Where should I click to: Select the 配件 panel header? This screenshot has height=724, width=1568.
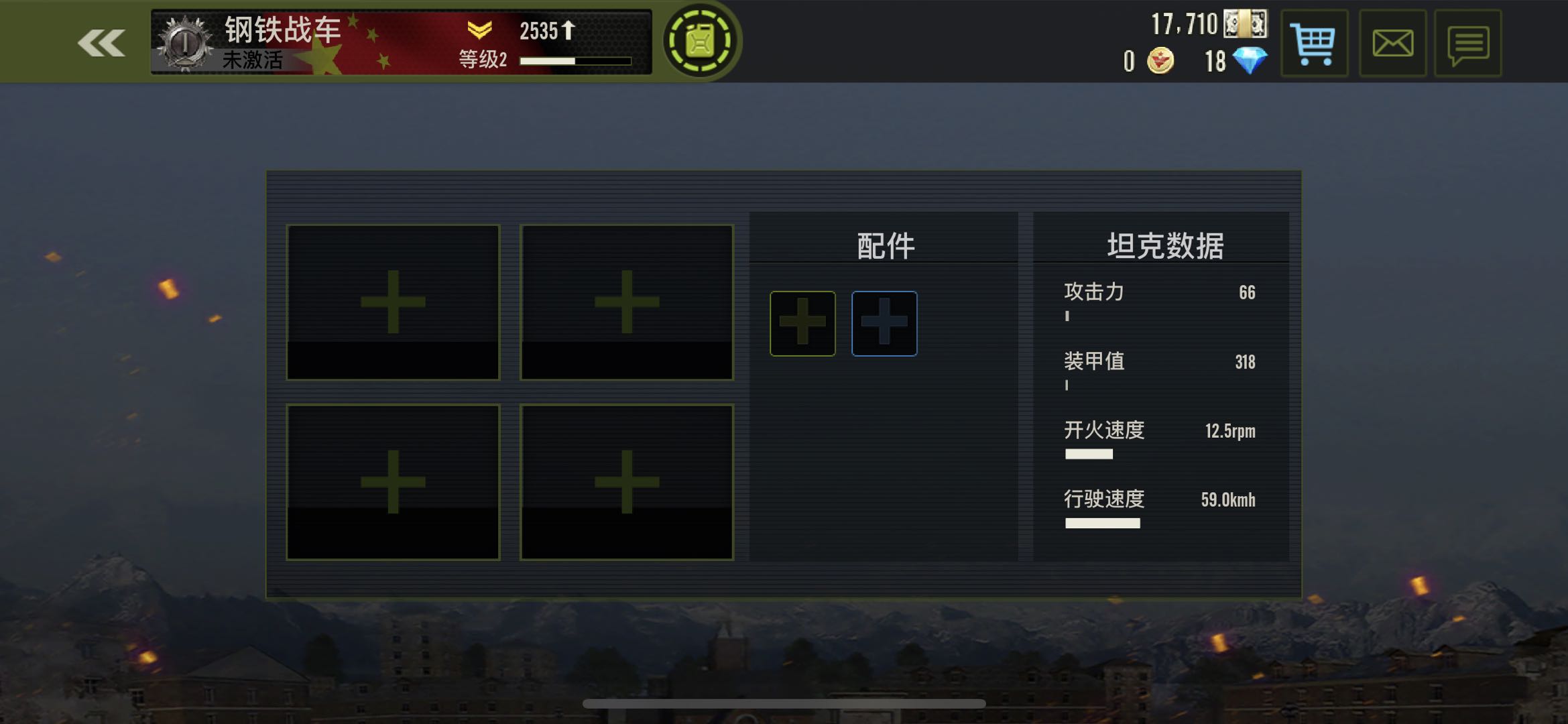pyautogui.click(x=884, y=245)
